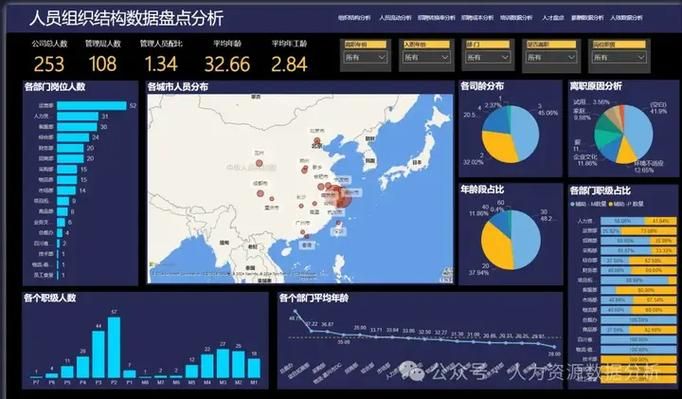The width and height of the screenshot is (682, 399).
Task: Select the 28.00 end point on age line
Action: [555, 347]
